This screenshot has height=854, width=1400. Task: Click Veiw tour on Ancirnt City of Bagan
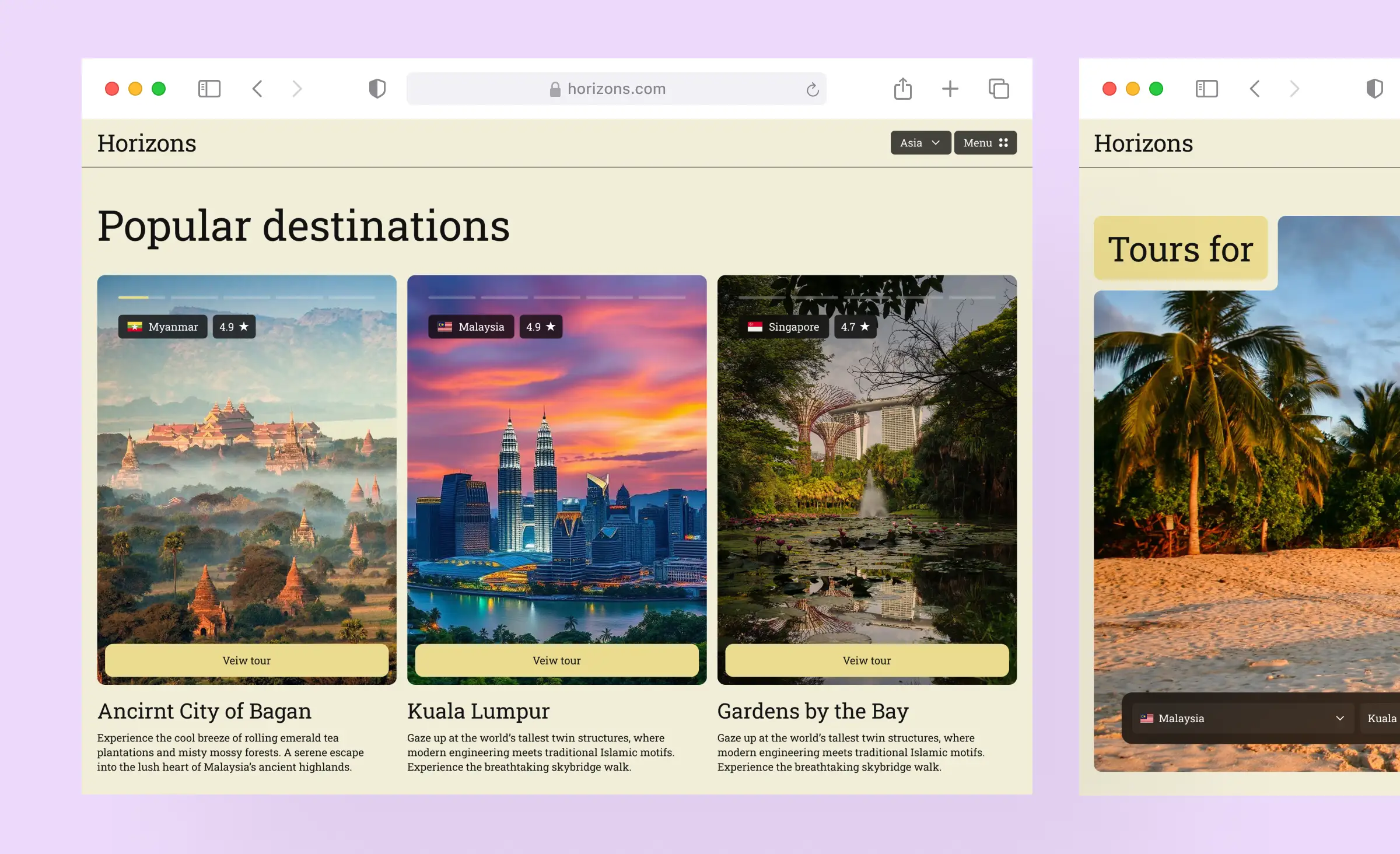pos(246,660)
